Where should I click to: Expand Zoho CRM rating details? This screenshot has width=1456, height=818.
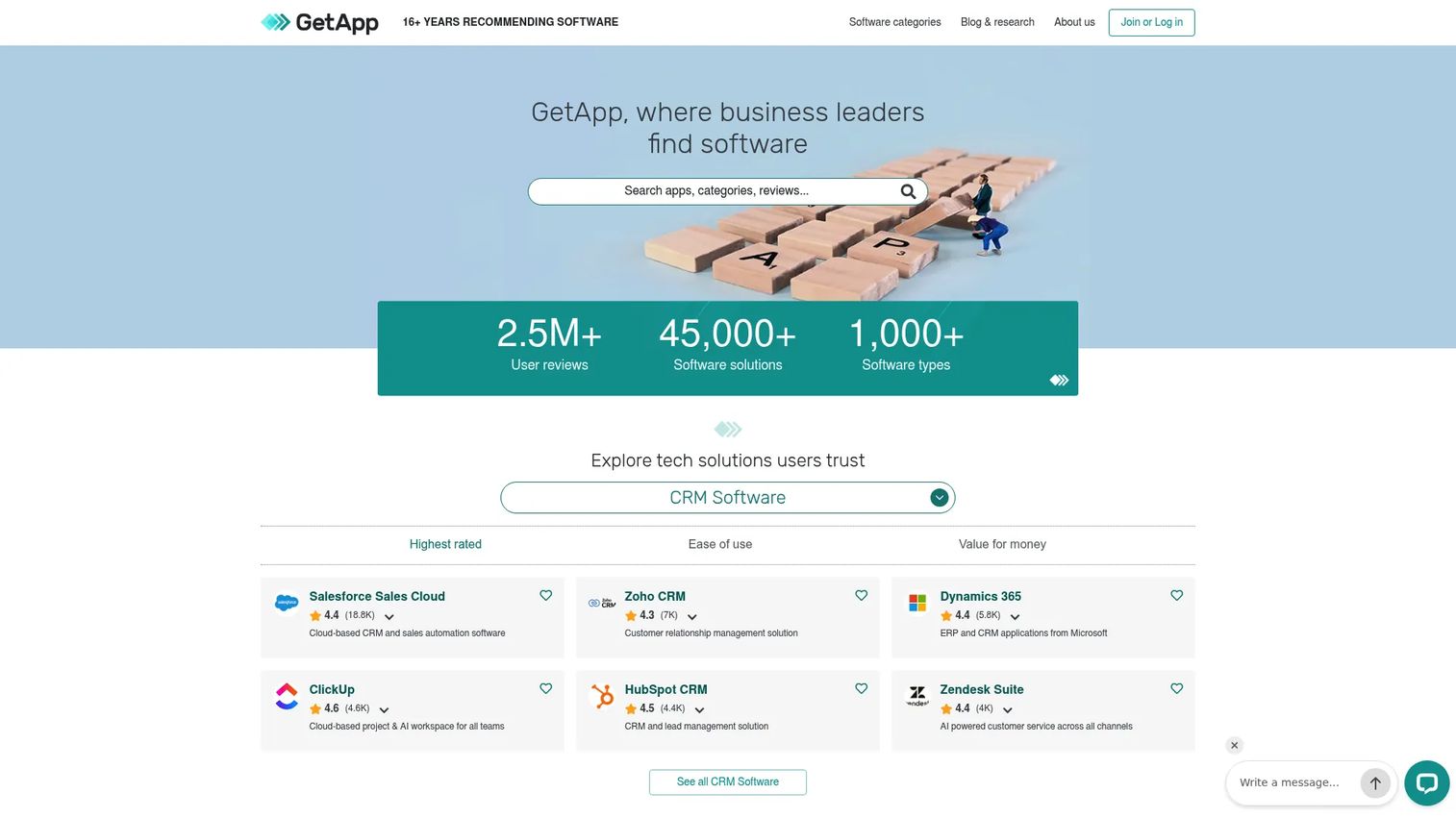coord(691,617)
